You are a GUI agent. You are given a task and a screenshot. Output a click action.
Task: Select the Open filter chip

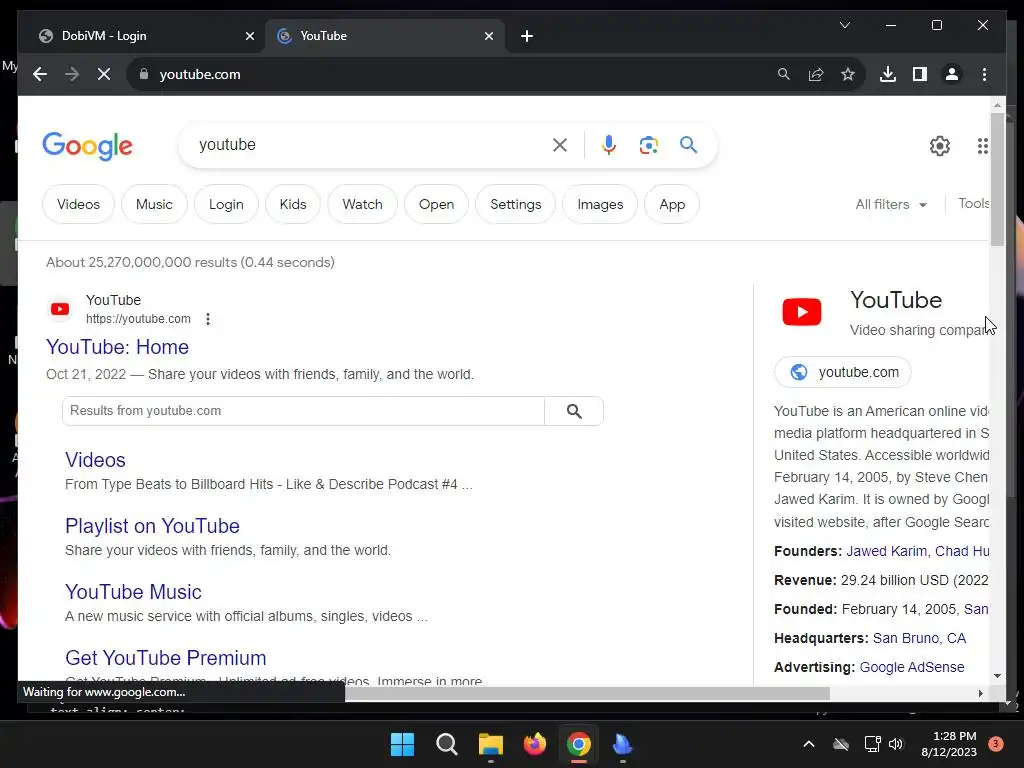[x=436, y=204]
